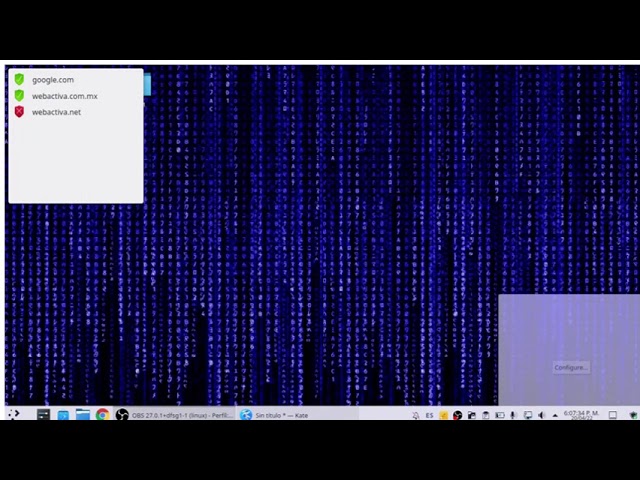Click the green shield beside webactiva.com.mx
The width and height of the screenshot is (640, 480).
19,96
